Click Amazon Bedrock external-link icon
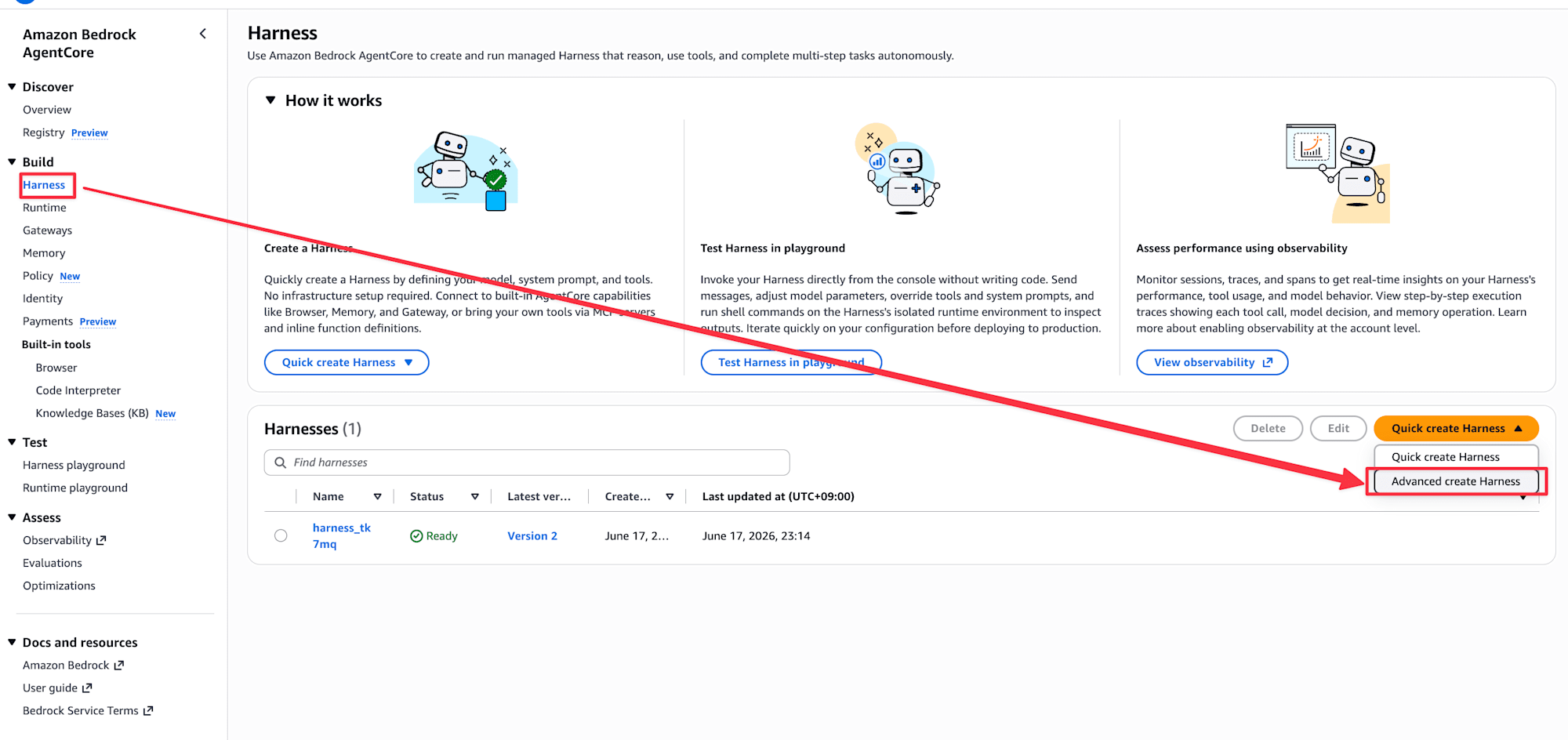The image size is (1568, 740). [x=119, y=665]
